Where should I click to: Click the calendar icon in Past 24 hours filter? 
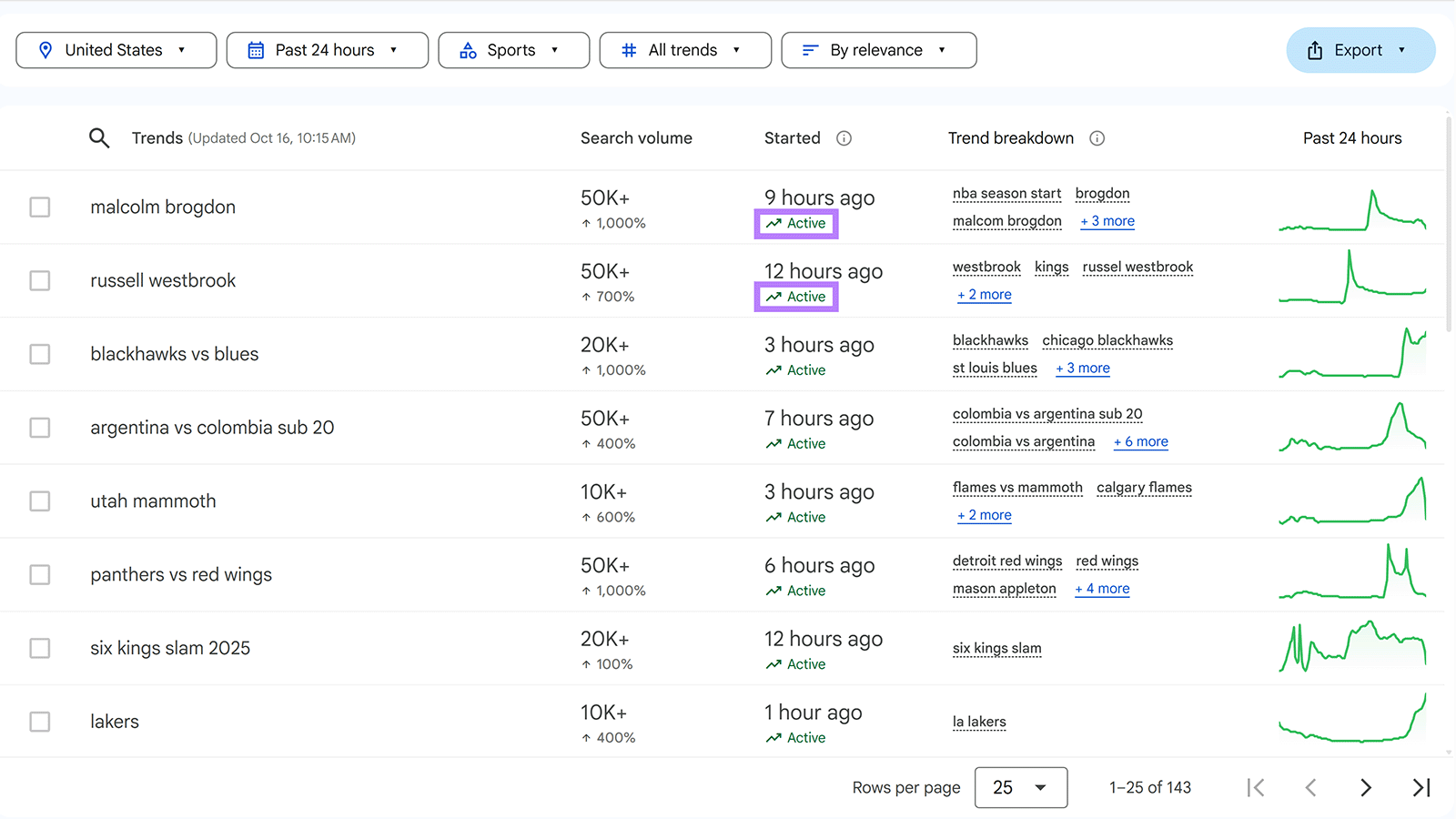256,50
